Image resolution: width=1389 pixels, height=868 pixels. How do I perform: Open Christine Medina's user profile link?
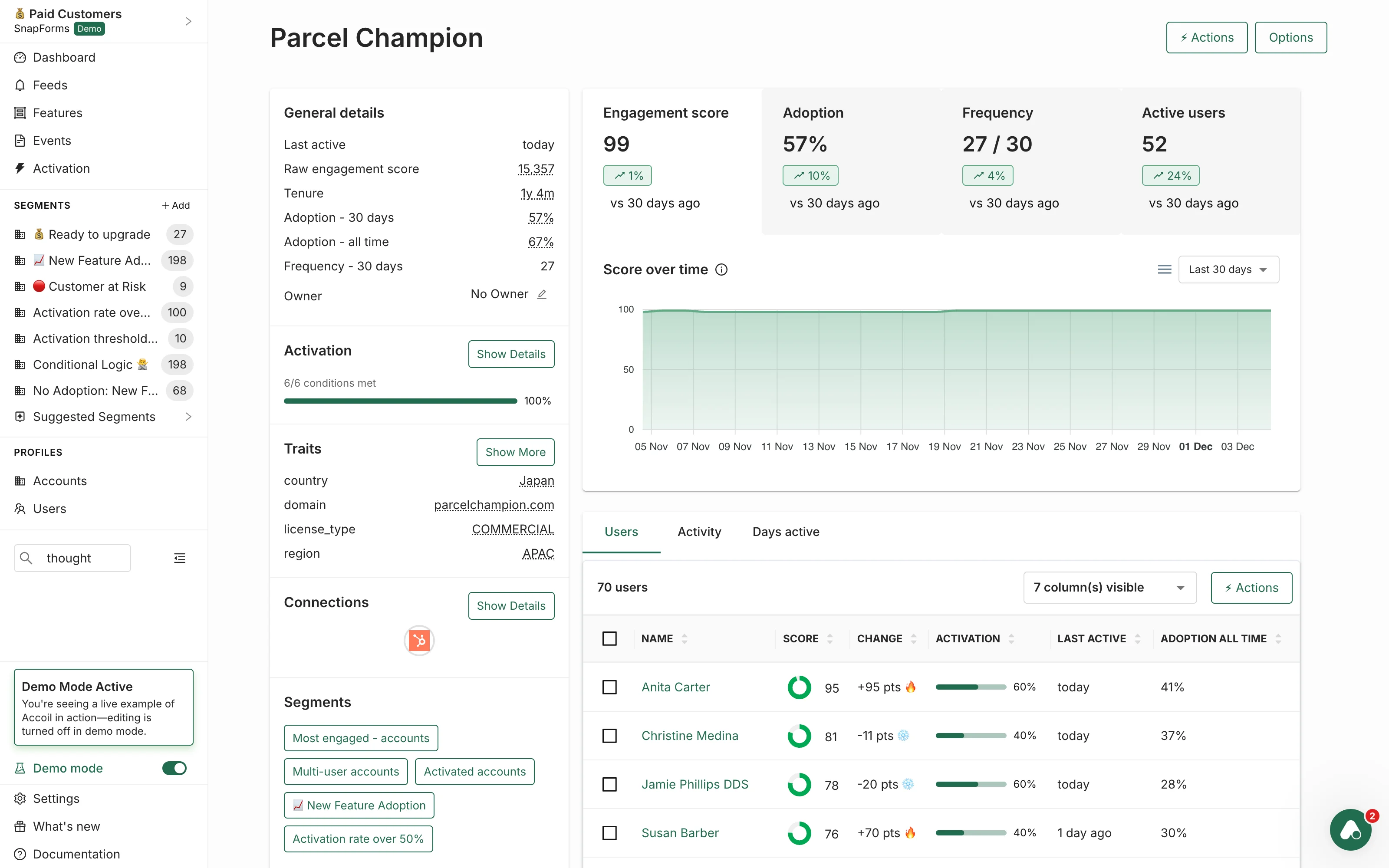coord(689,735)
